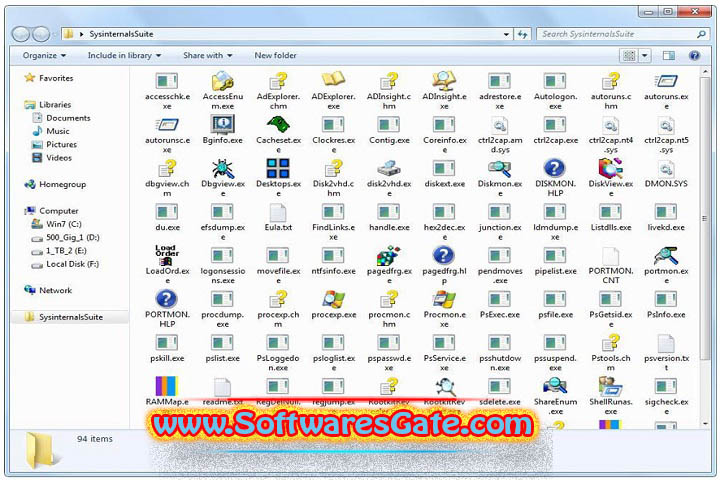The width and height of the screenshot is (720, 480).
Task: Select the ShareEnum.exe icon
Action: pos(555,386)
